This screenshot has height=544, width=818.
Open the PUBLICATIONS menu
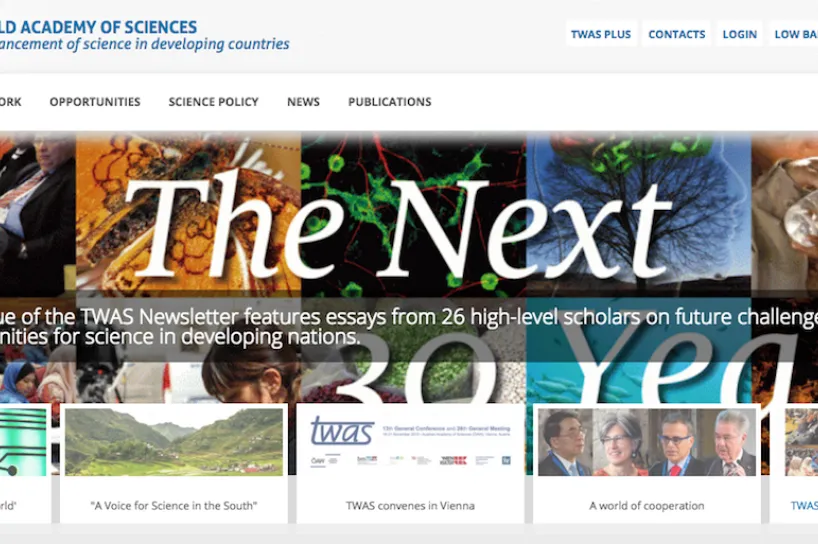coord(390,102)
